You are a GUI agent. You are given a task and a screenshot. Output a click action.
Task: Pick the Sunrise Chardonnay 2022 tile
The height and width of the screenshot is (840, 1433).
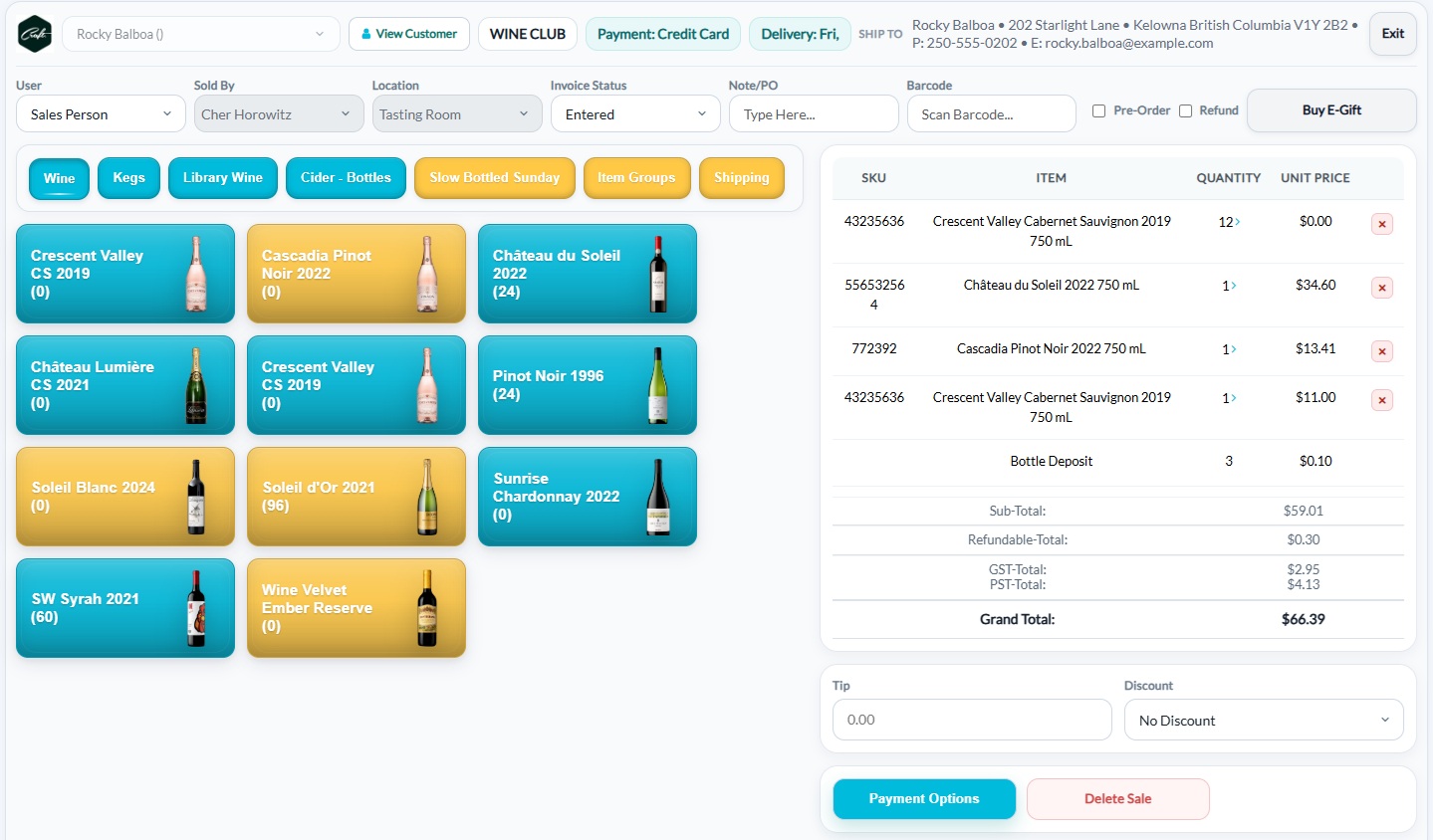(x=588, y=497)
